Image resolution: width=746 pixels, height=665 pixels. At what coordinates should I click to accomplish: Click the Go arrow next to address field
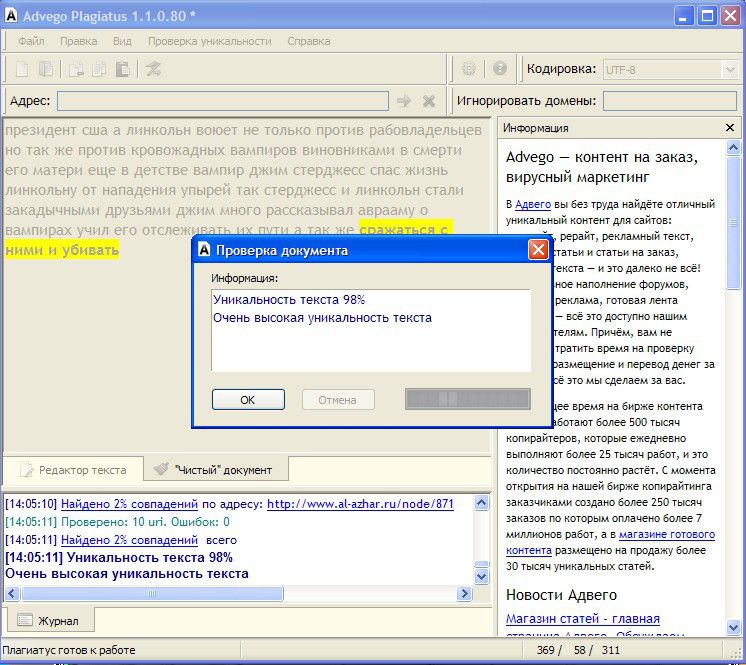coord(404,101)
